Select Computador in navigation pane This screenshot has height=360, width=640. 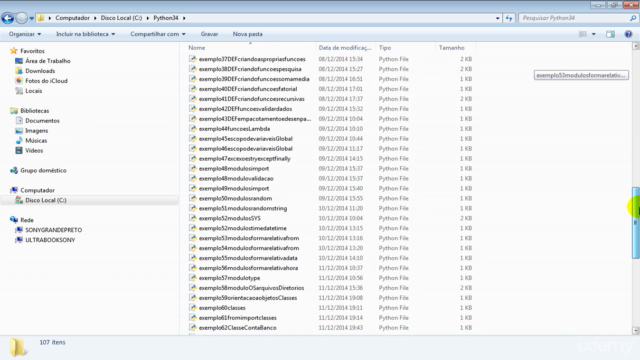tap(38, 190)
